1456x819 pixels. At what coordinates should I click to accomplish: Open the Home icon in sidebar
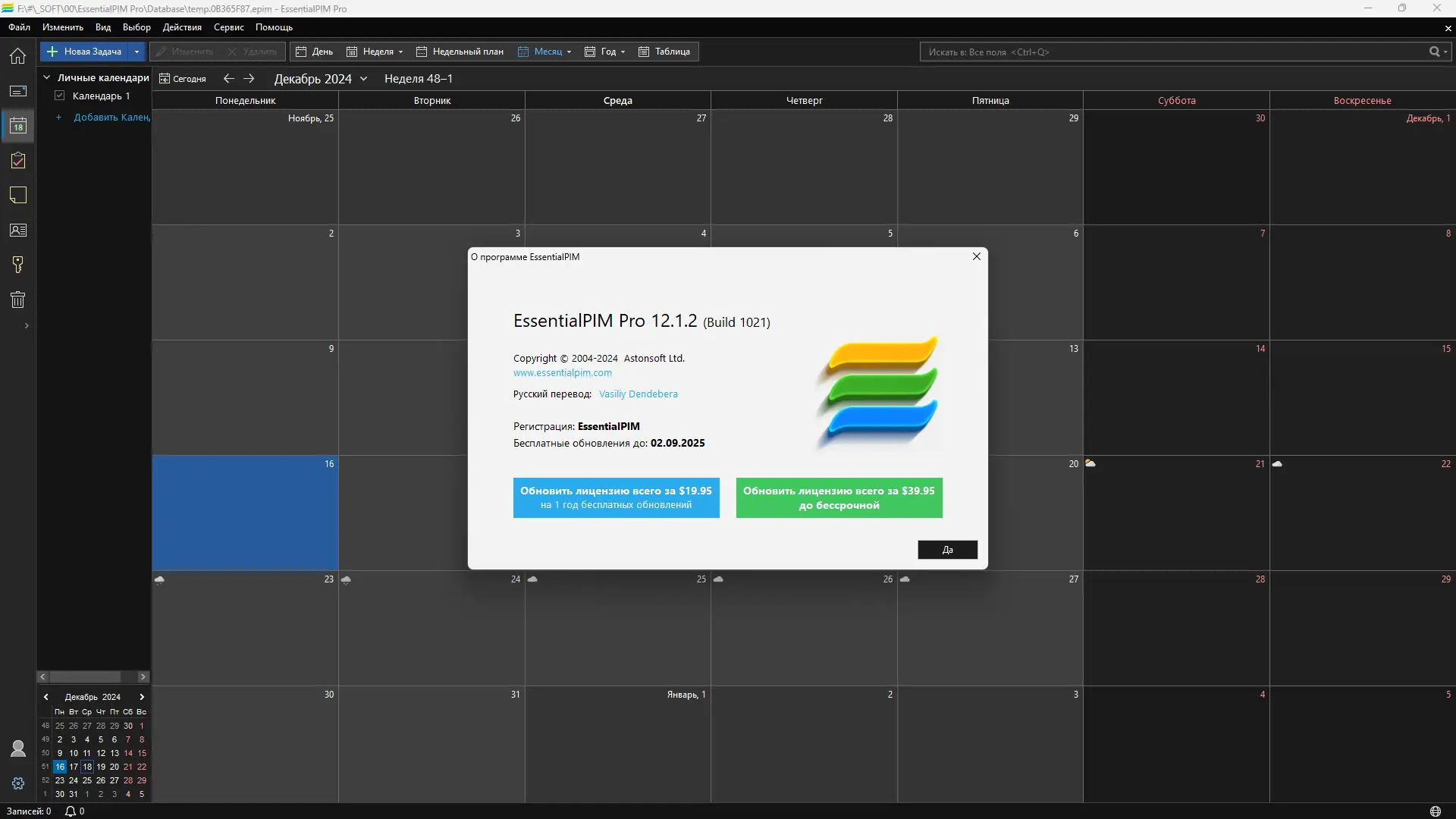pos(17,56)
